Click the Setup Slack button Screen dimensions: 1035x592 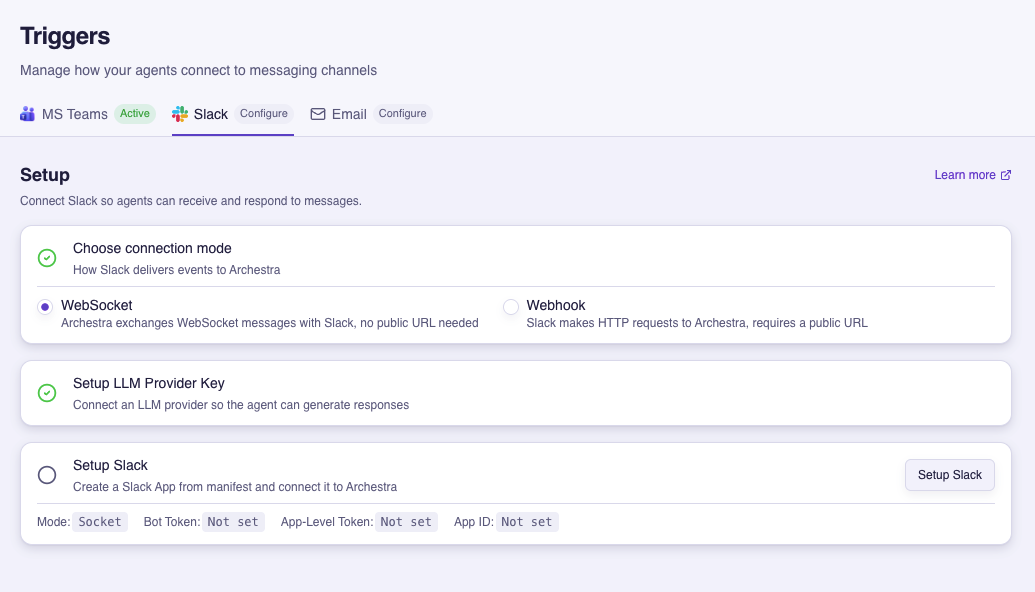(949, 475)
